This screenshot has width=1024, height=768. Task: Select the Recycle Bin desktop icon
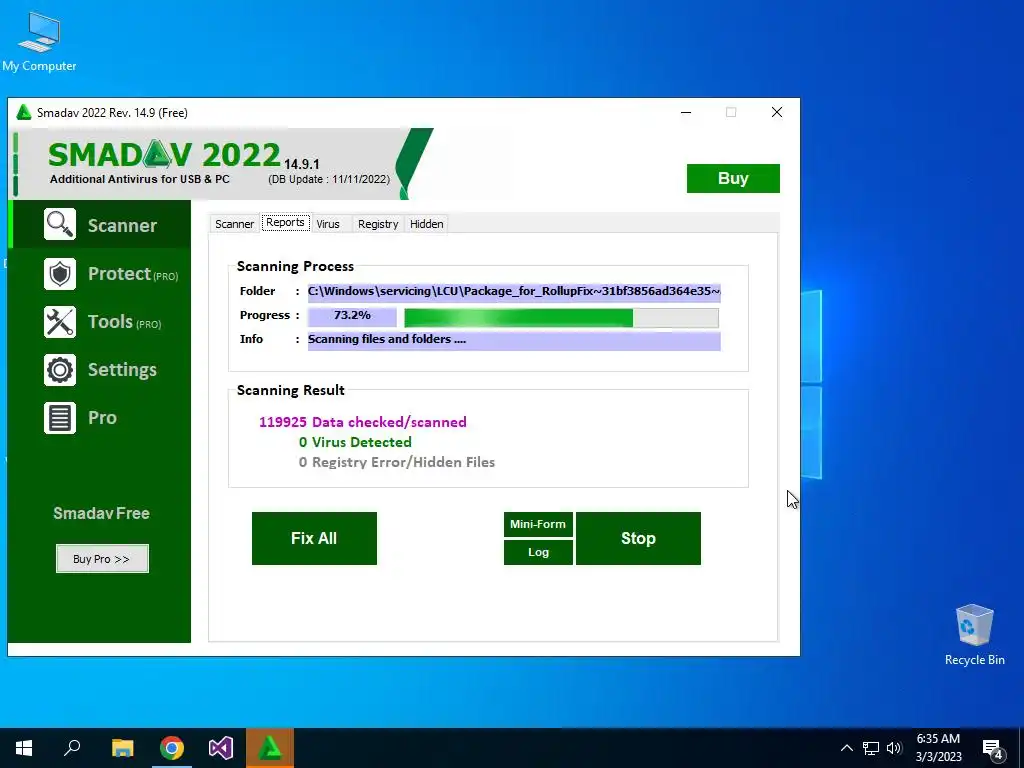tap(974, 634)
